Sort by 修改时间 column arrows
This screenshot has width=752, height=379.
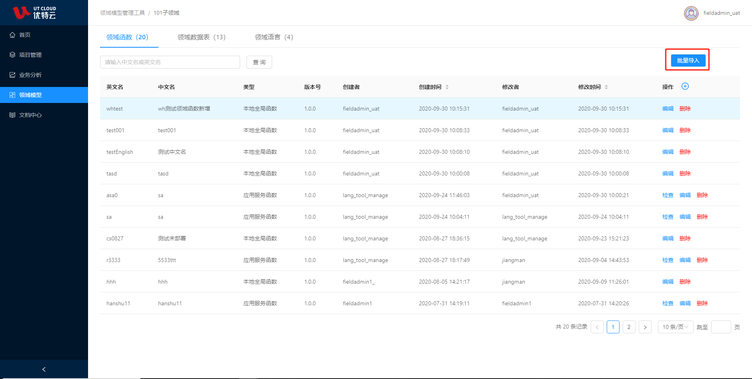[607, 87]
